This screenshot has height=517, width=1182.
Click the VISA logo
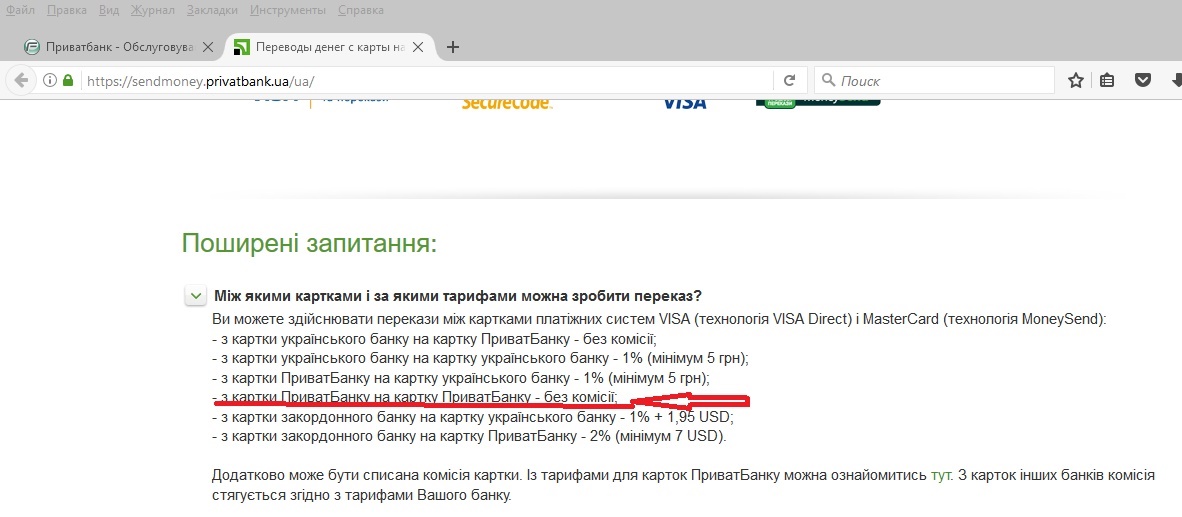(684, 103)
